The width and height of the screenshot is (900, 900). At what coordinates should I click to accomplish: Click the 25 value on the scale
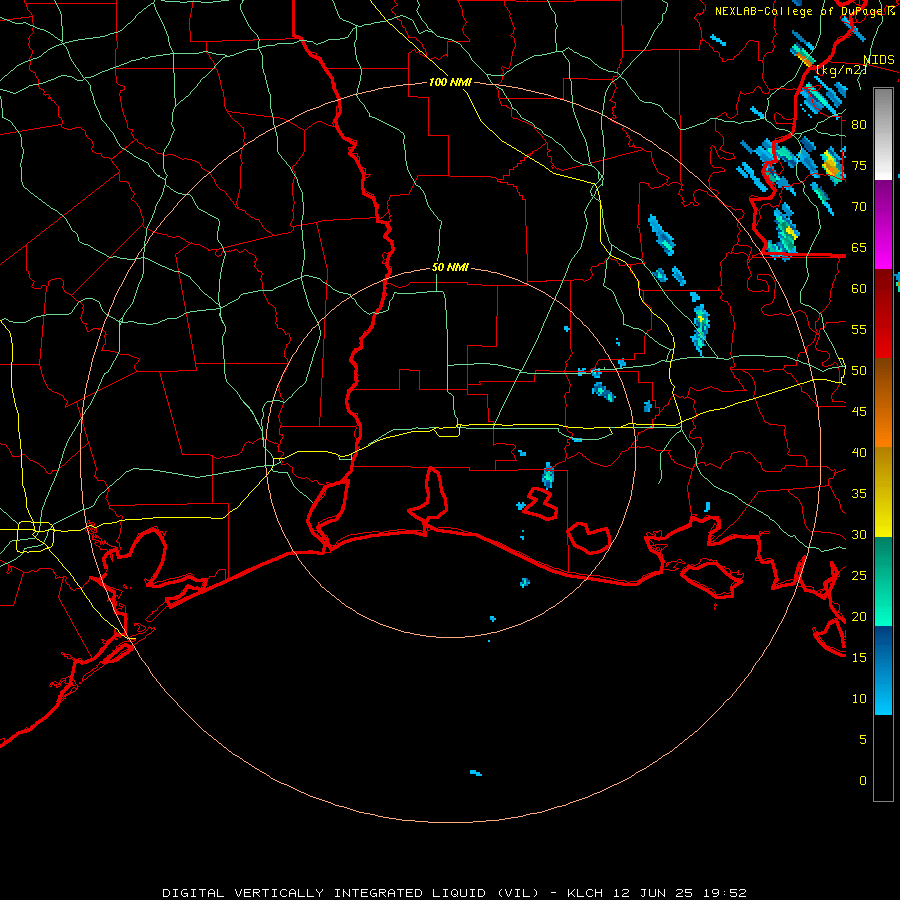(859, 576)
